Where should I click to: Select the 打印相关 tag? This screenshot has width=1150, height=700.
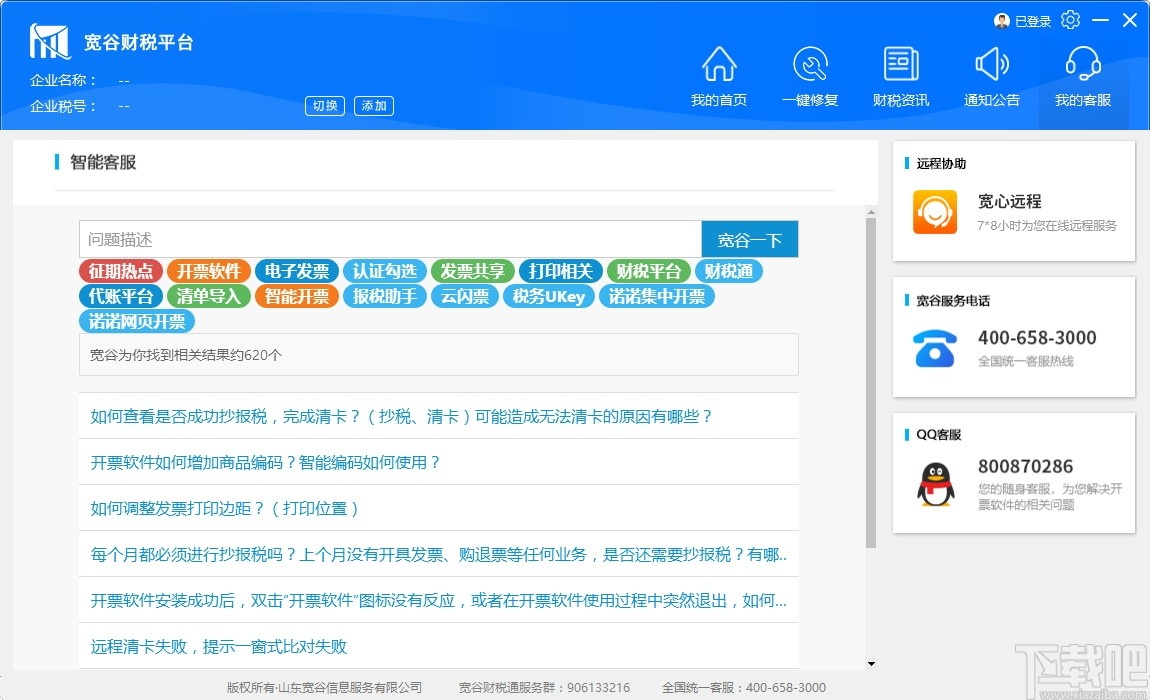561,271
